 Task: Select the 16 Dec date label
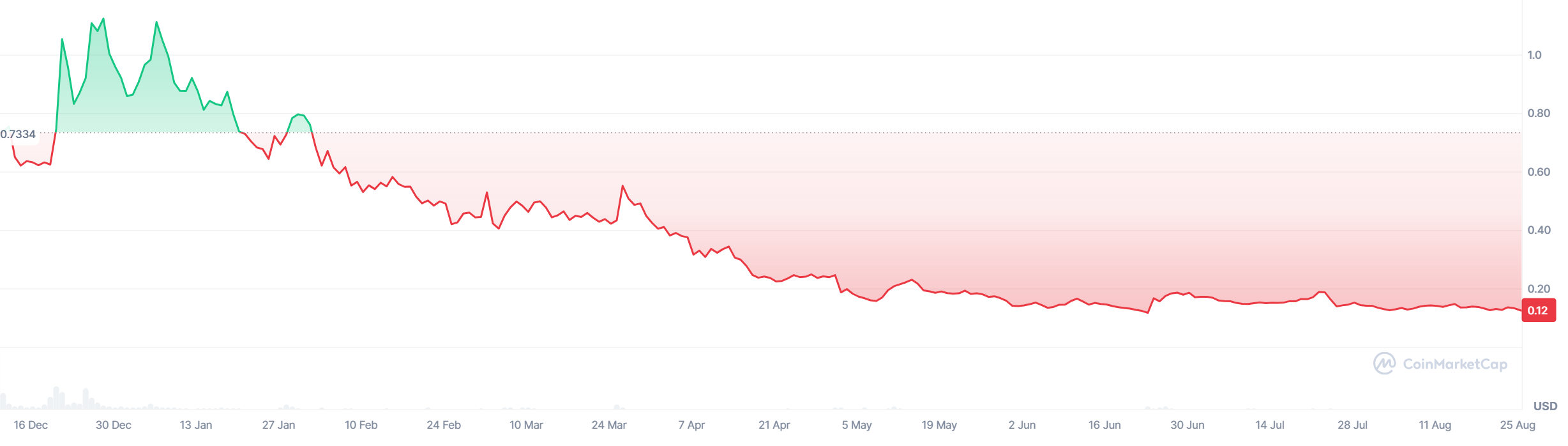(x=31, y=425)
